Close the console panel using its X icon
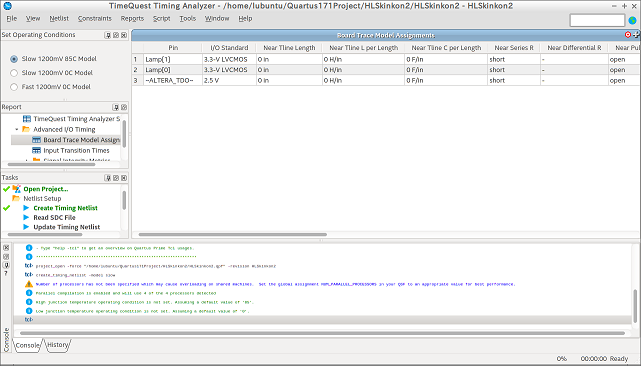Image resolution: width=641 pixels, height=366 pixels. [6, 248]
